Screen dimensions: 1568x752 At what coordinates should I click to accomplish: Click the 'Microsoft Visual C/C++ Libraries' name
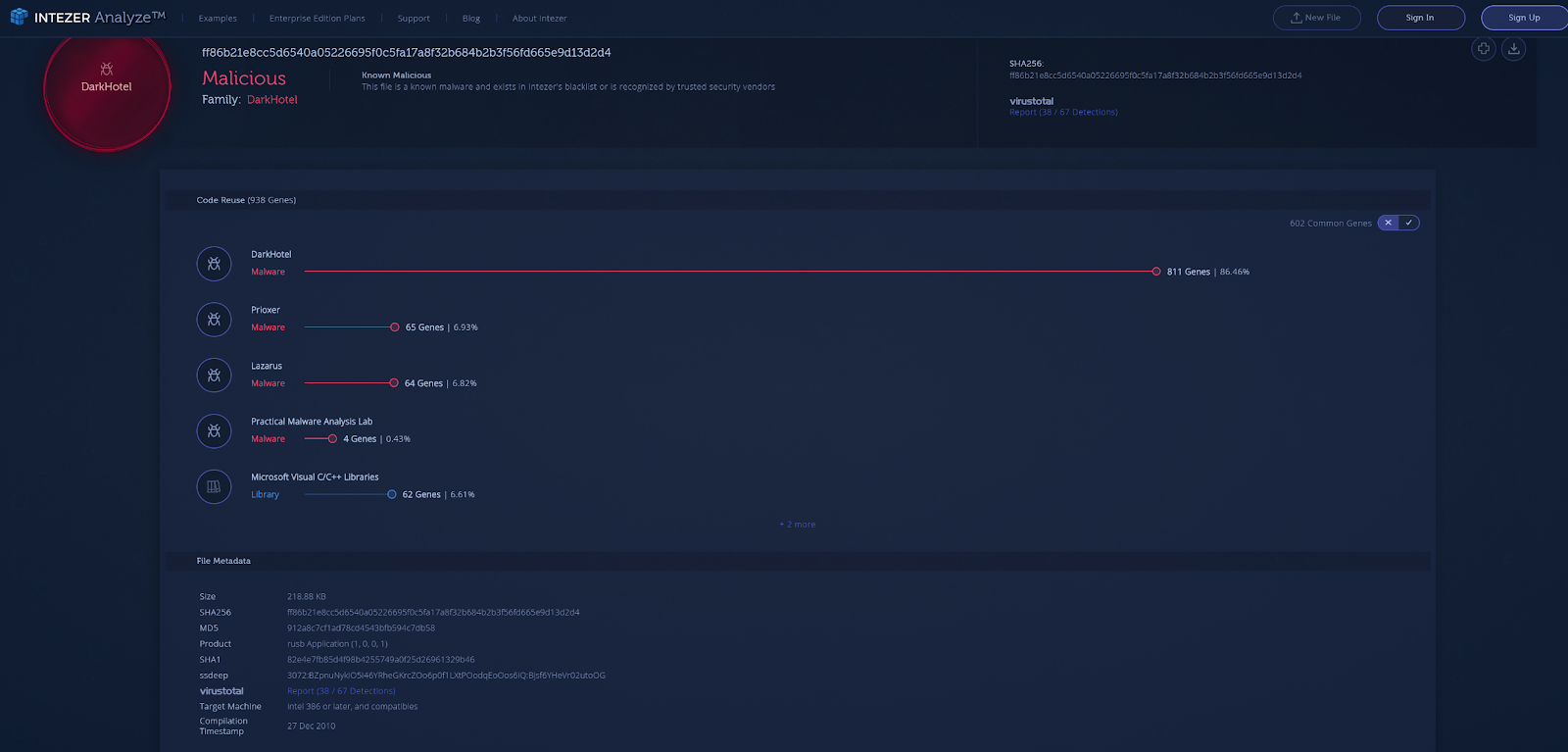[x=315, y=477]
